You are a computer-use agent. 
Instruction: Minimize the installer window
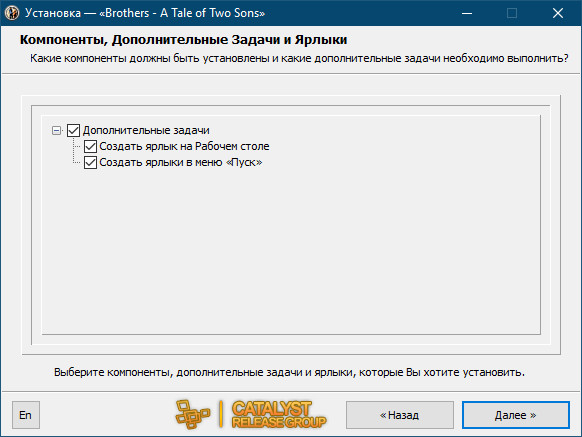(x=467, y=13)
